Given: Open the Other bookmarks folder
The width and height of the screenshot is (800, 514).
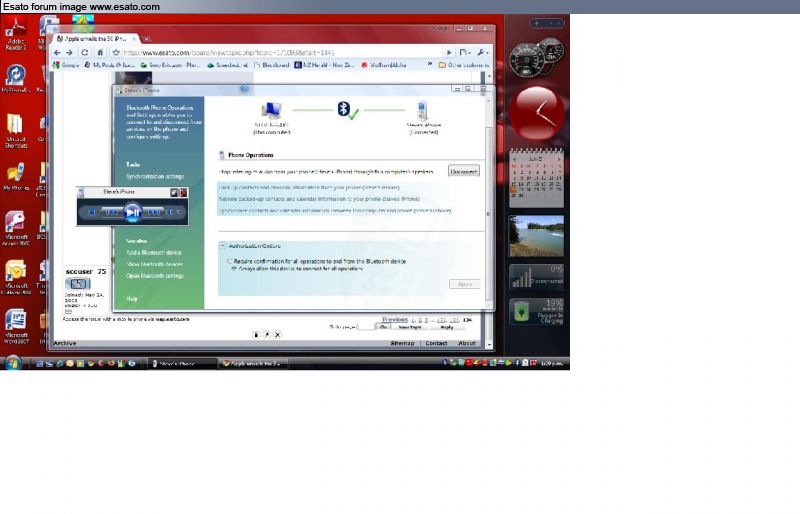Looking at the screenshot, I should pos(463,65).
